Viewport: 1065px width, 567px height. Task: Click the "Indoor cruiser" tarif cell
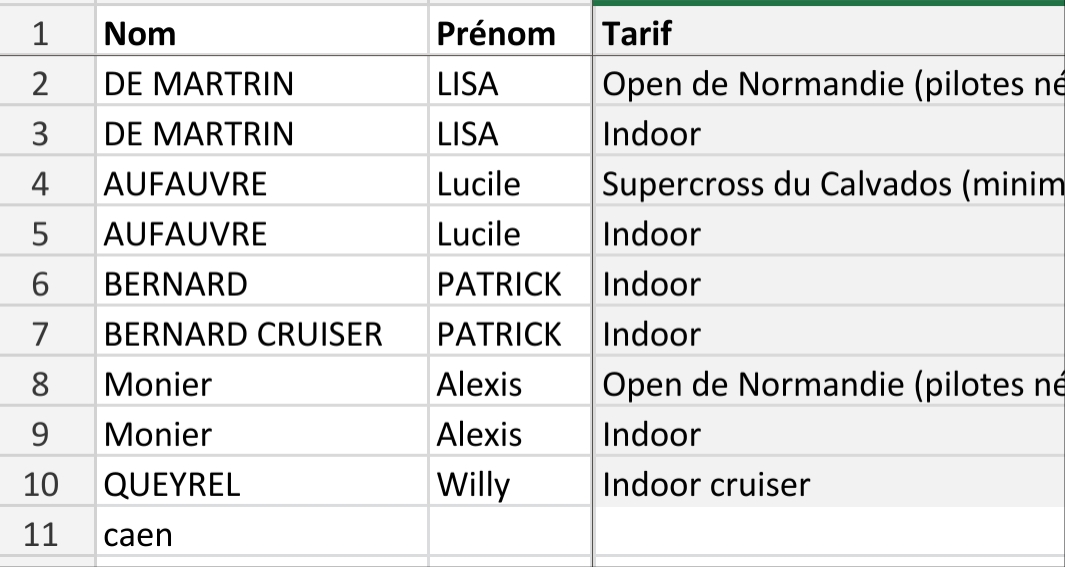click(x=828, y=485)
